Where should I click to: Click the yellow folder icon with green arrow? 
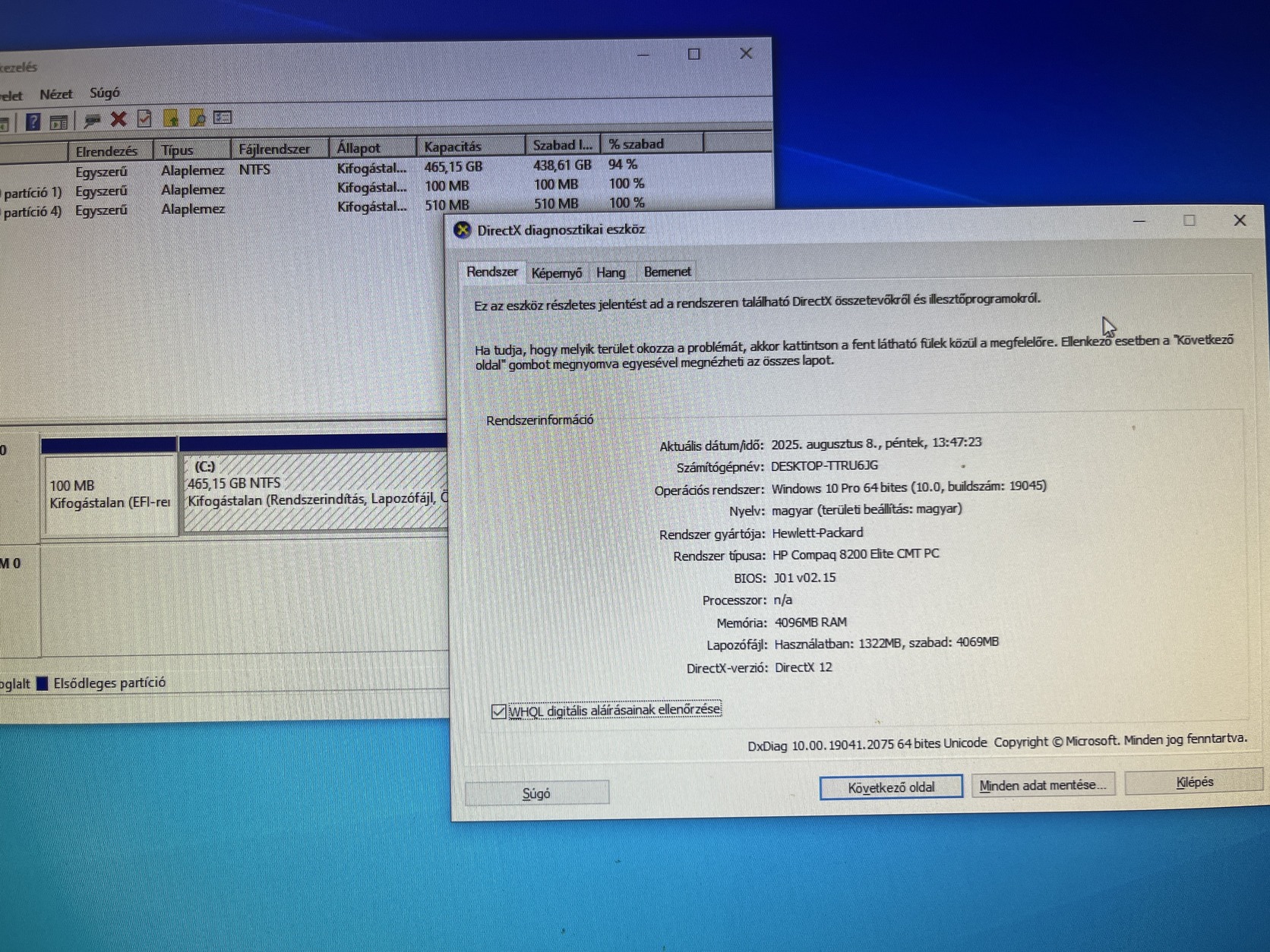pyautogui.click(x=171, y=118)
